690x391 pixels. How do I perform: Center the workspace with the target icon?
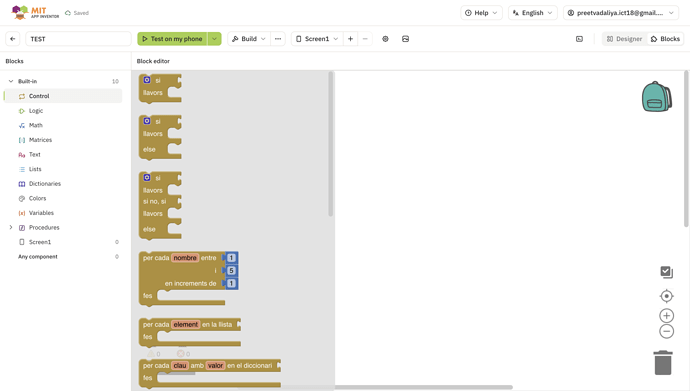[x=667, y=296]
